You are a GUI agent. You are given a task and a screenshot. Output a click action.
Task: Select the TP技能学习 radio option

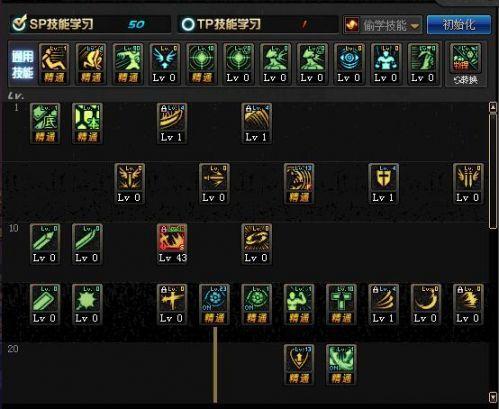click(188, 24)
